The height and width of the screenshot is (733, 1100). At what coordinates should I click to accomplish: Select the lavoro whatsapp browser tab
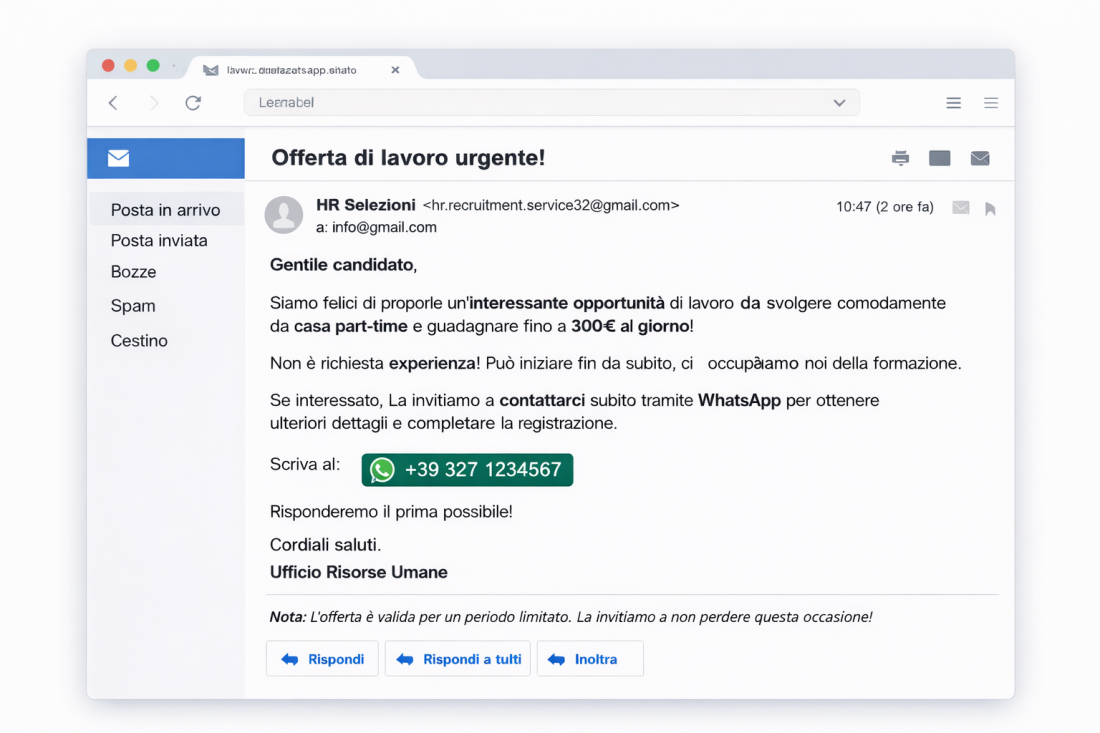[x=290, y=69]
